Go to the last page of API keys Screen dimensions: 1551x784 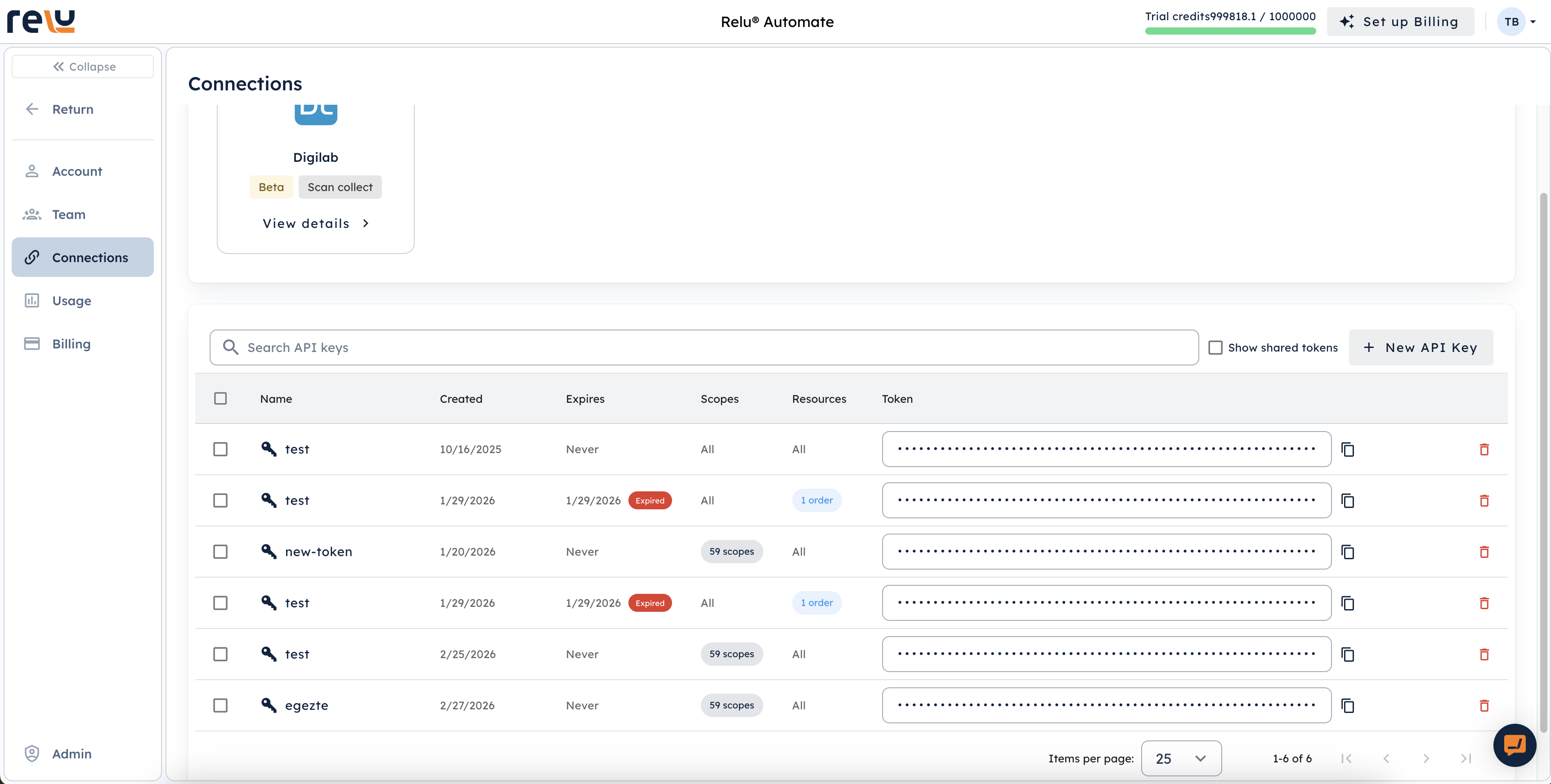[x=1466, y=758]
